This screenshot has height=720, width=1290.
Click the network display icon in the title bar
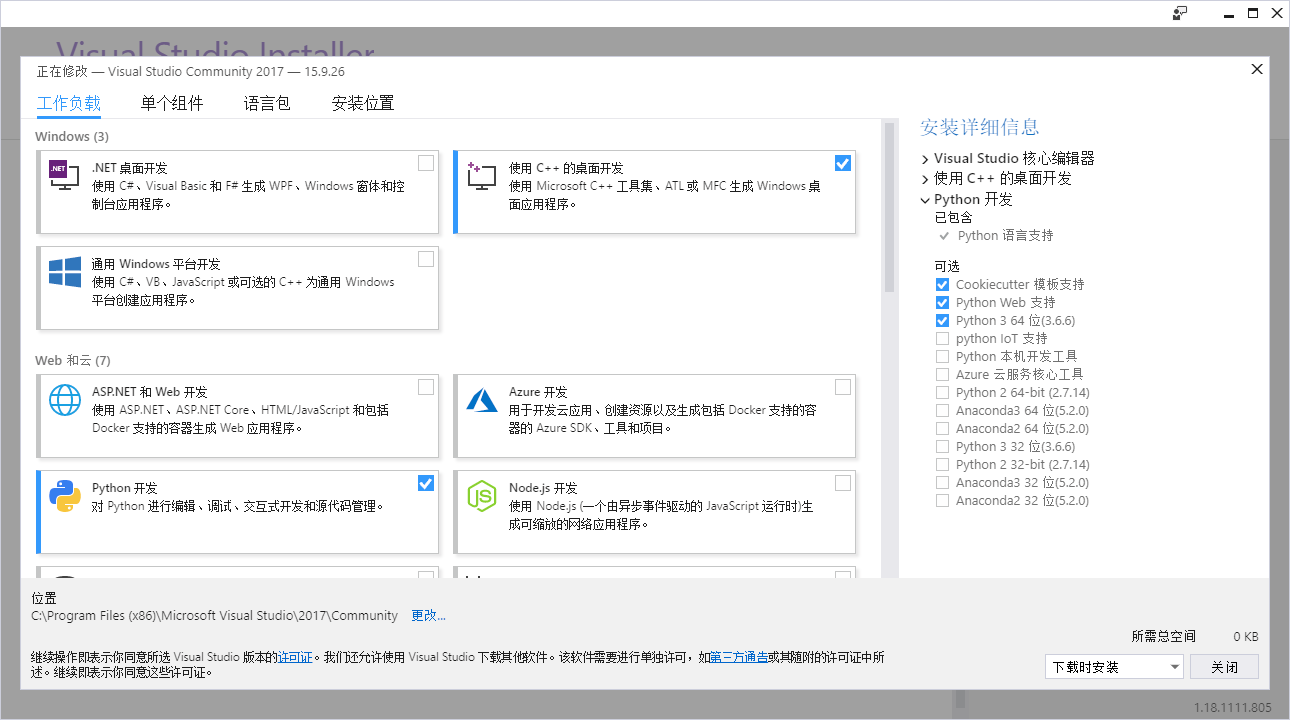pos(1179,13)
